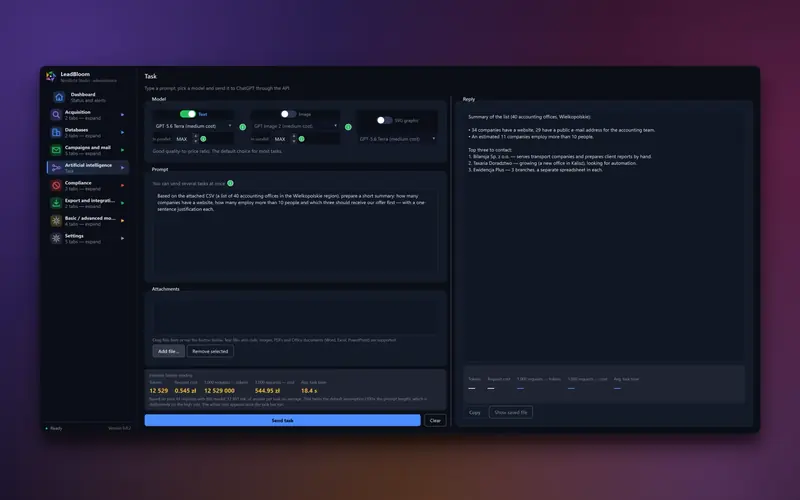This screenshot has height=500, width=800.
Task: Click 'Summary of the list' reply line
Action: (x=530, y=117)
